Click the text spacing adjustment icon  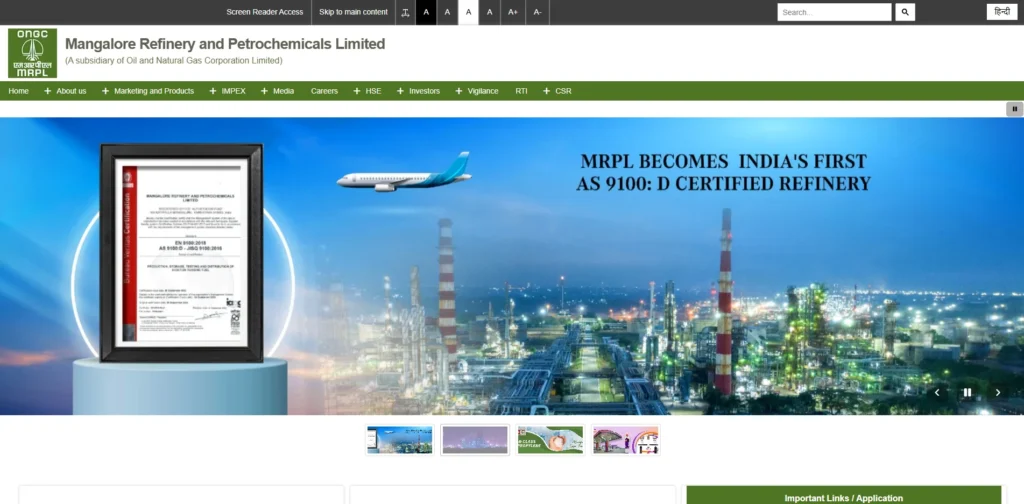(406, 12)
